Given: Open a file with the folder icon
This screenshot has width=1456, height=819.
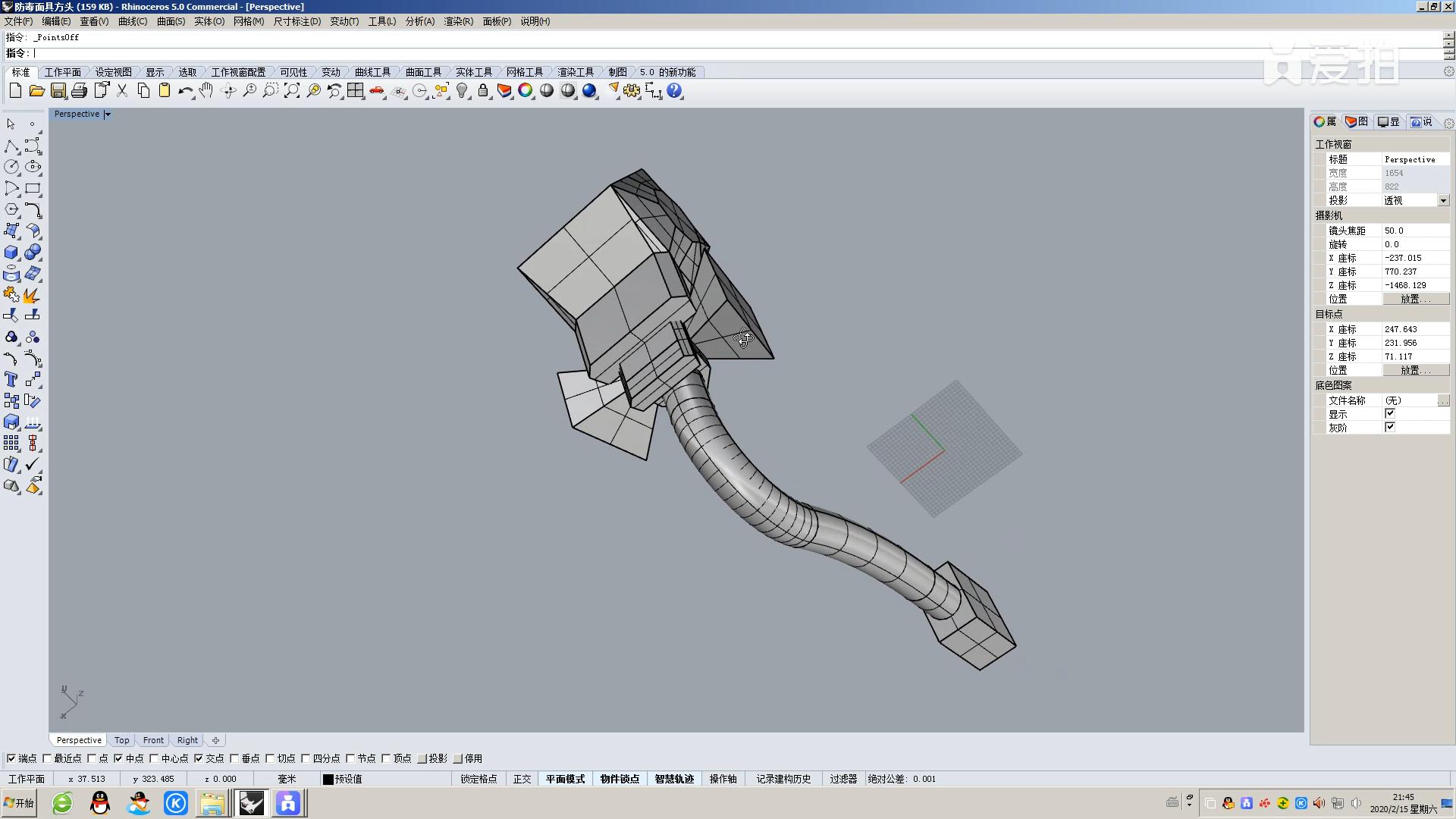Looking at the screenshot, I should (36, 91).
